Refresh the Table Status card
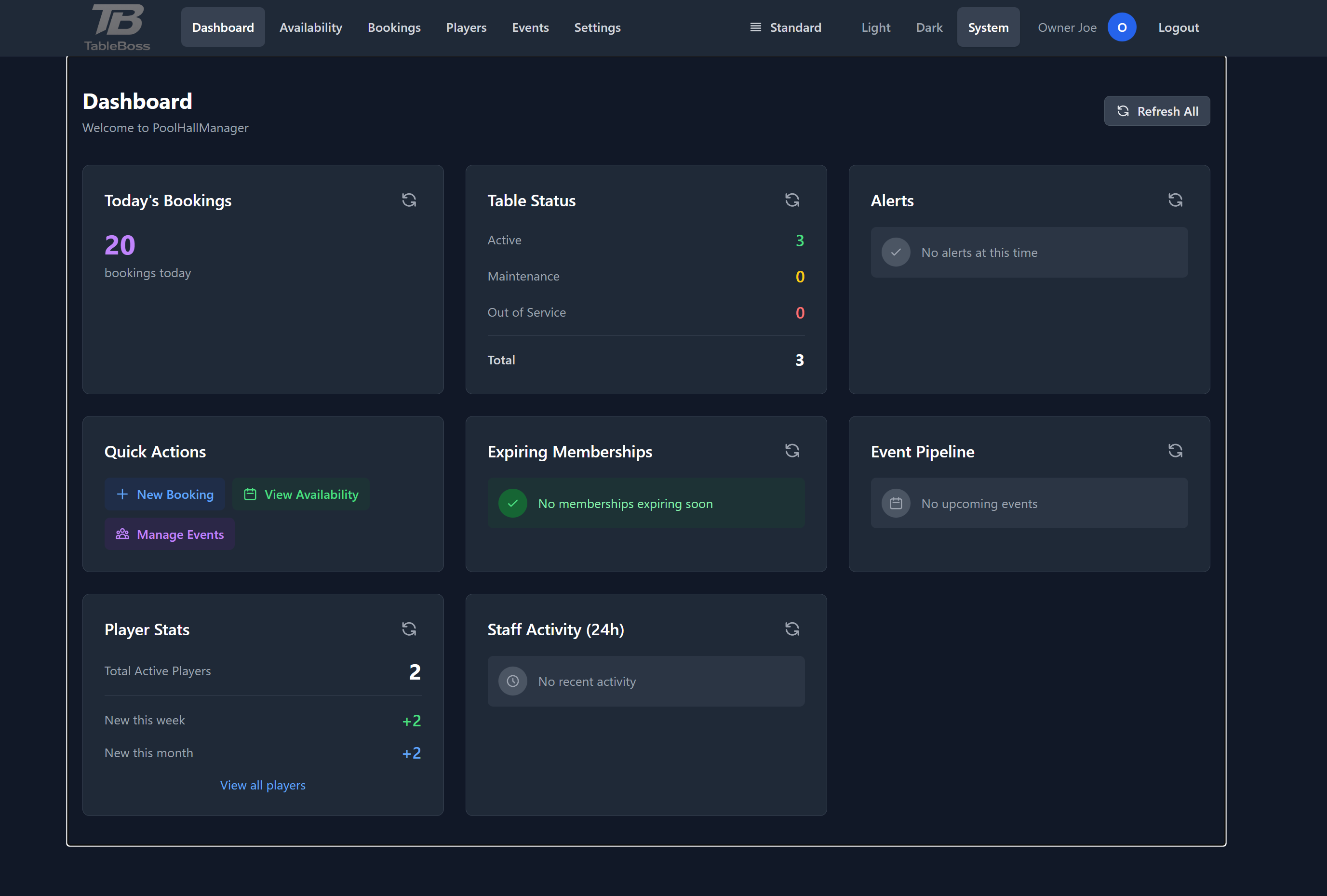 point(792,200)
